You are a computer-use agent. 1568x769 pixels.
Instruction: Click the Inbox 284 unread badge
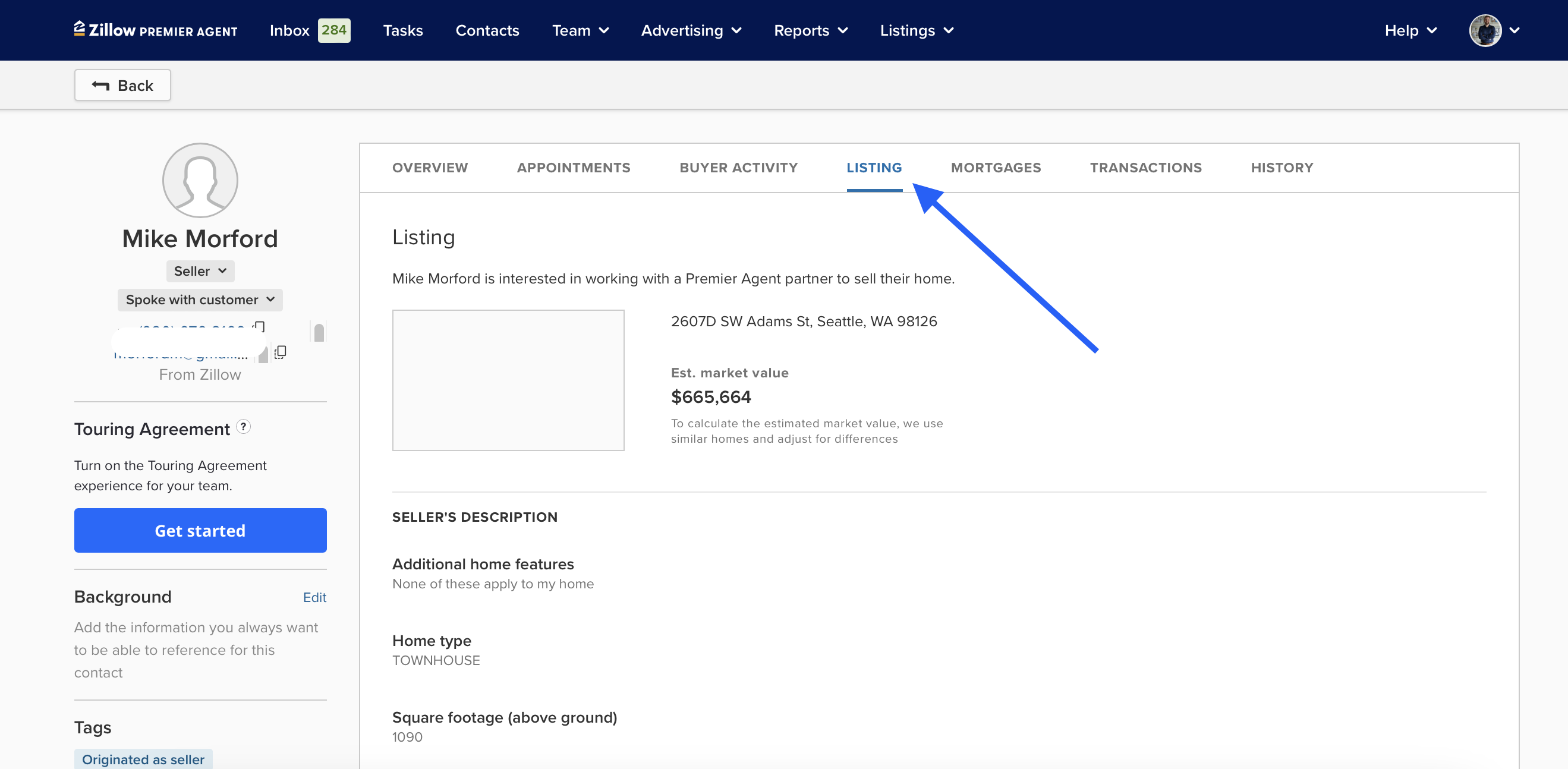coord(333,30)
